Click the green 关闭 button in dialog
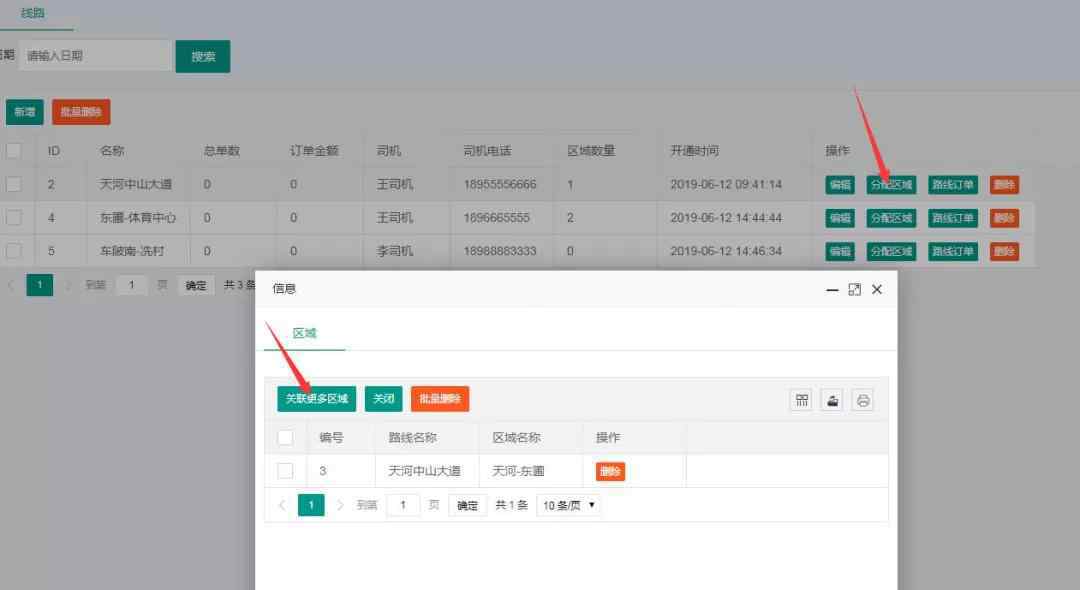 384,399
